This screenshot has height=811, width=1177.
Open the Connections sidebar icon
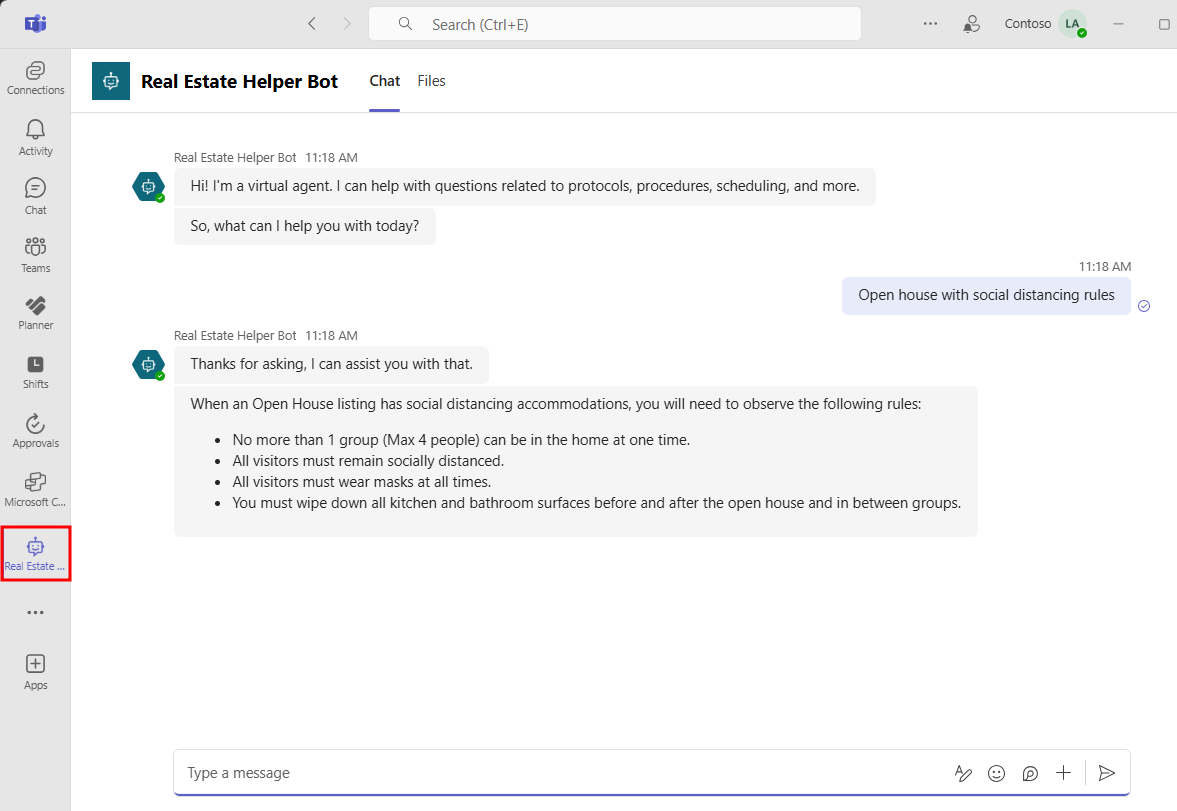click(x=35, y=76)
